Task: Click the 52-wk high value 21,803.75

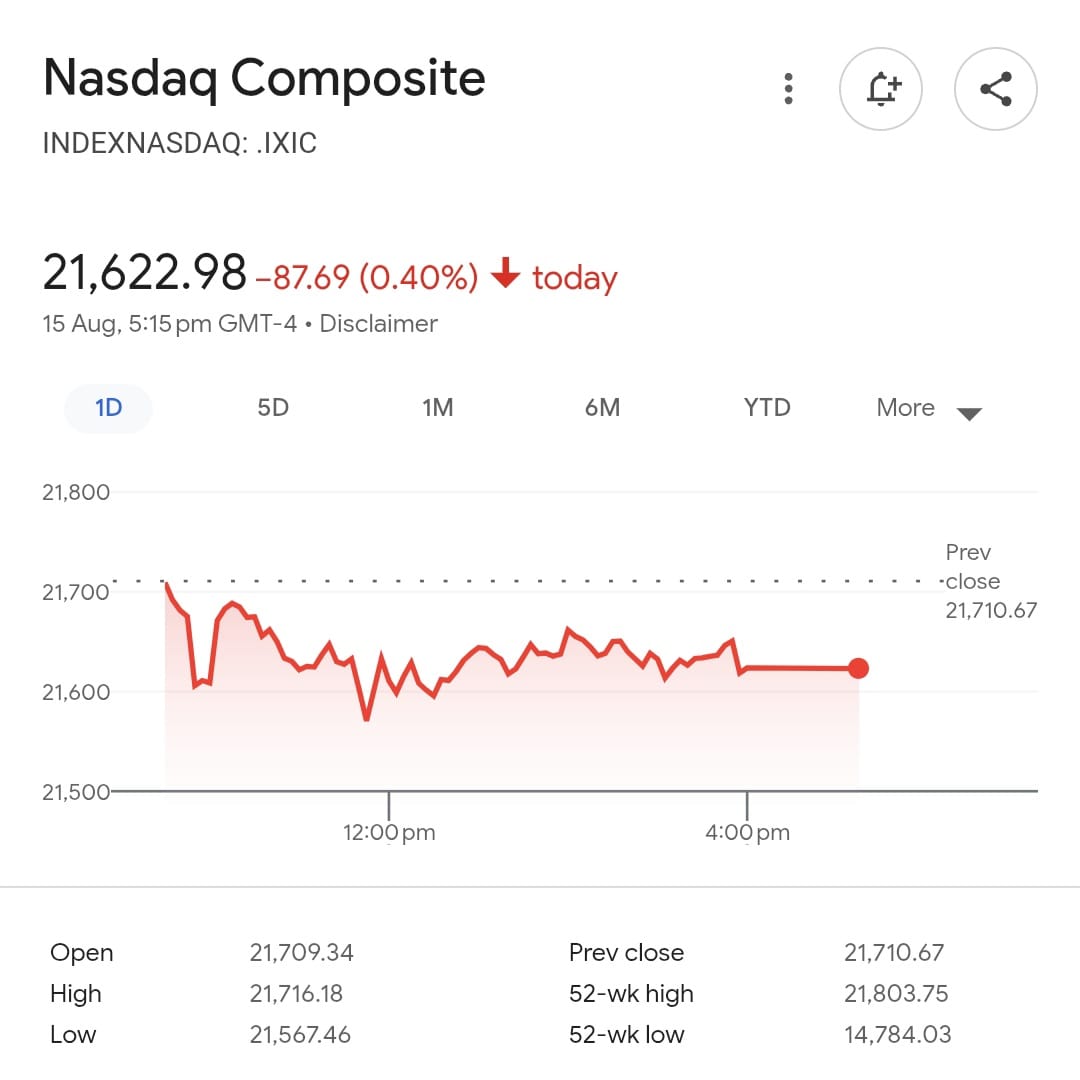Action: tap(896, 994)
